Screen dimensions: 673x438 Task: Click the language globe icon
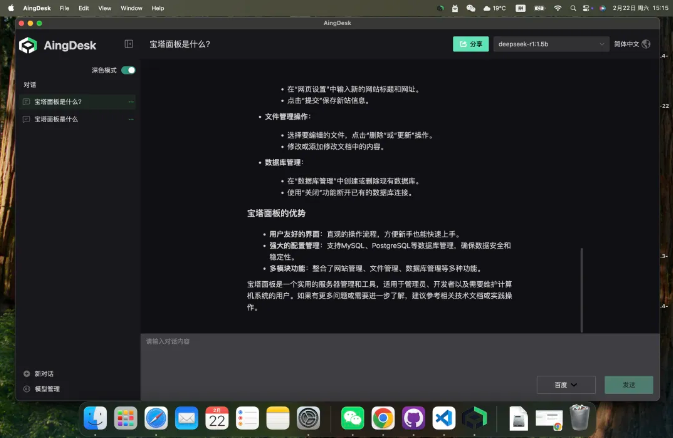[646, 44]
